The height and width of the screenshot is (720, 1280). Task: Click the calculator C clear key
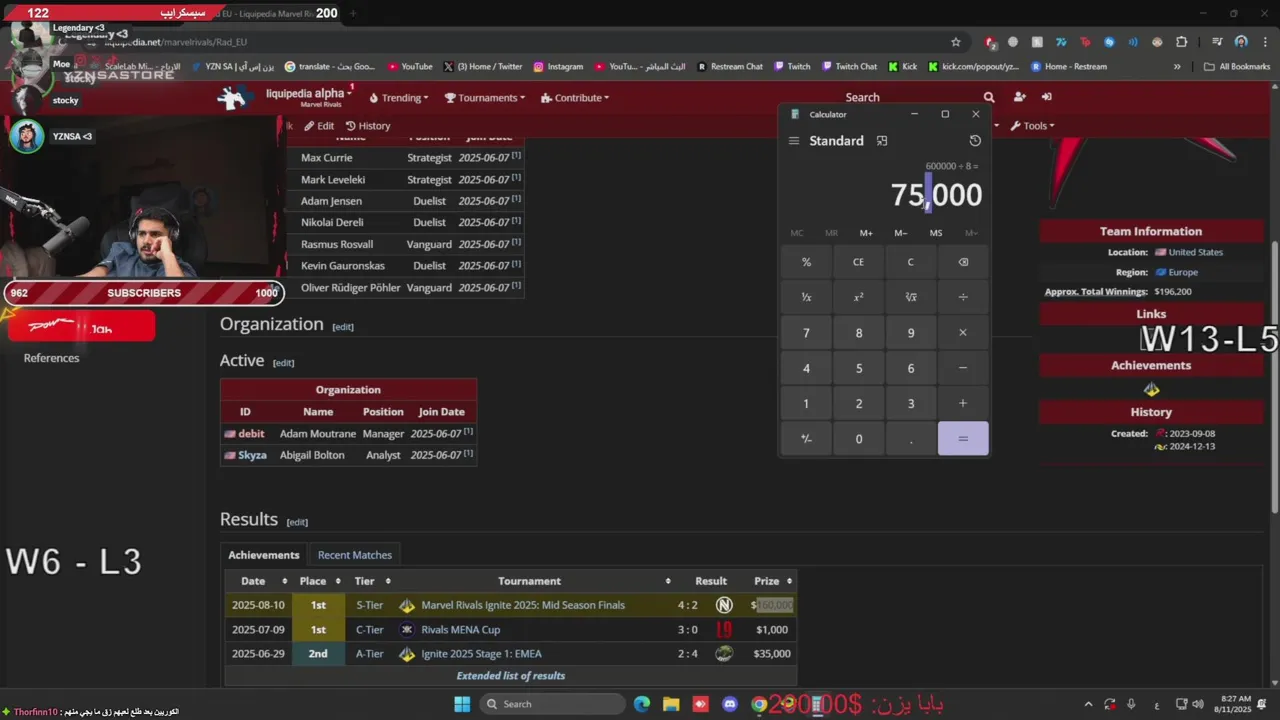[x=910, y=262]
